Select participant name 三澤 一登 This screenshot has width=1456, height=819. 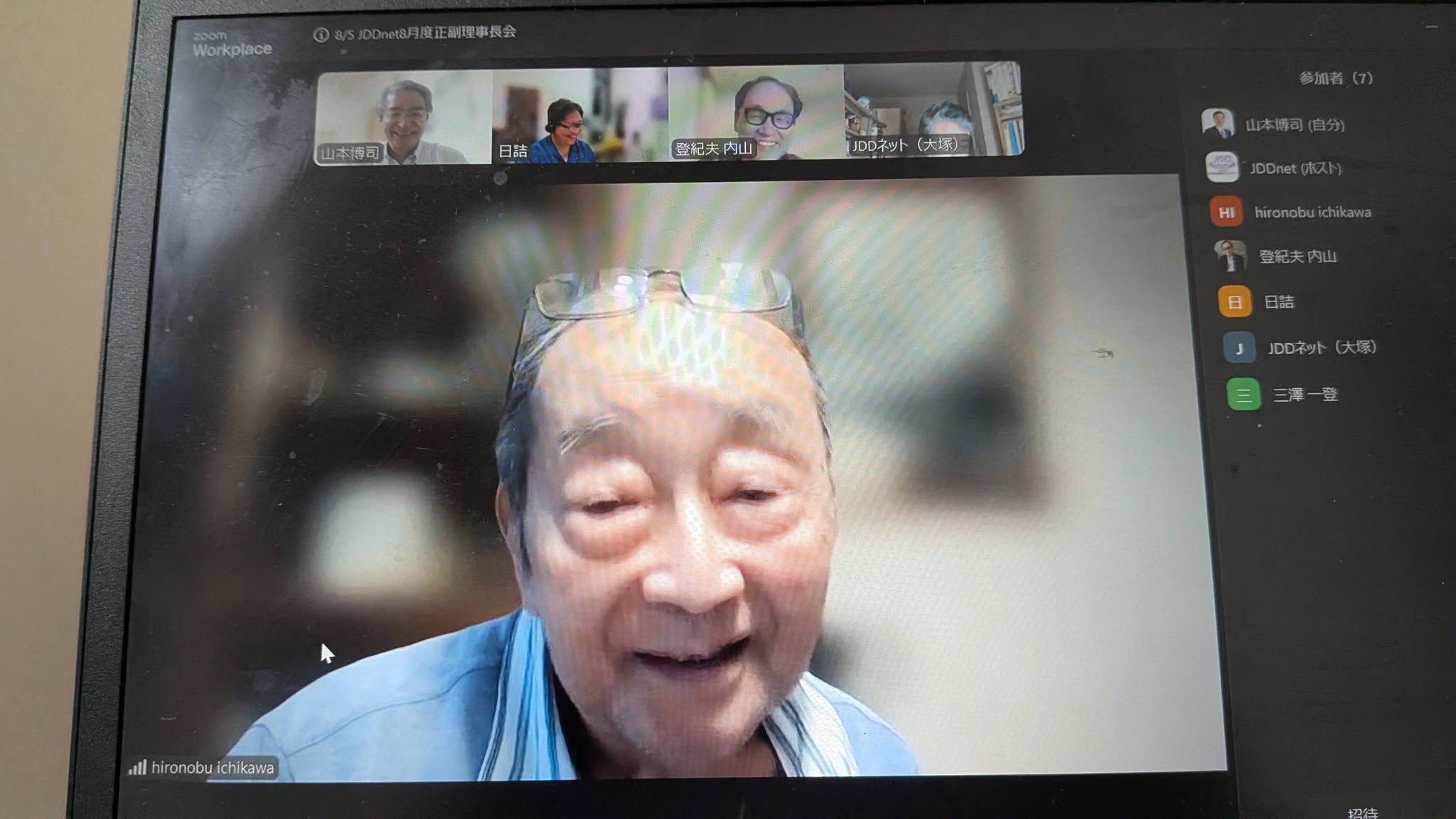pyautogui.click(x=1305, y=395)
